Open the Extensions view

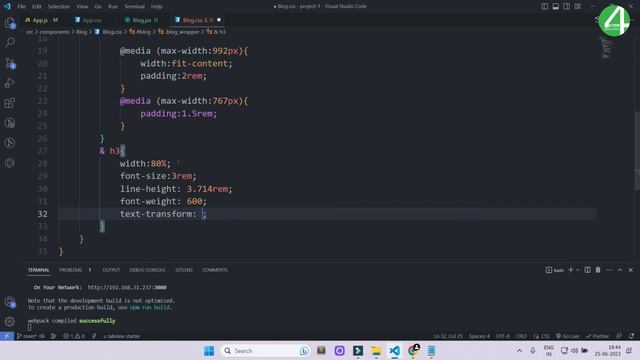10,103
